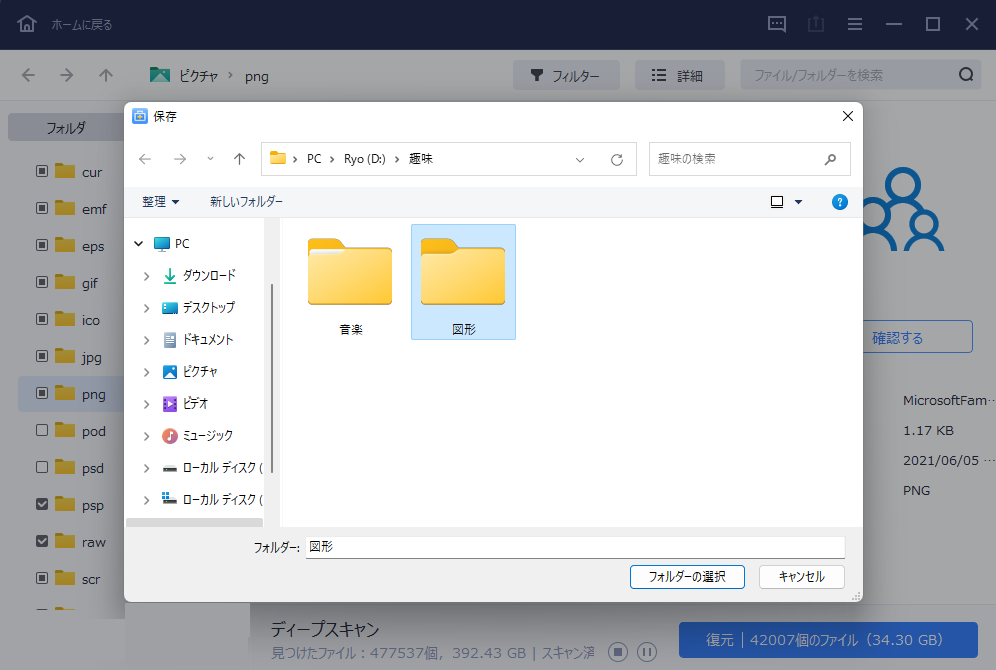Stop the deep scan

pyautogui.click(x=618, y=652)
